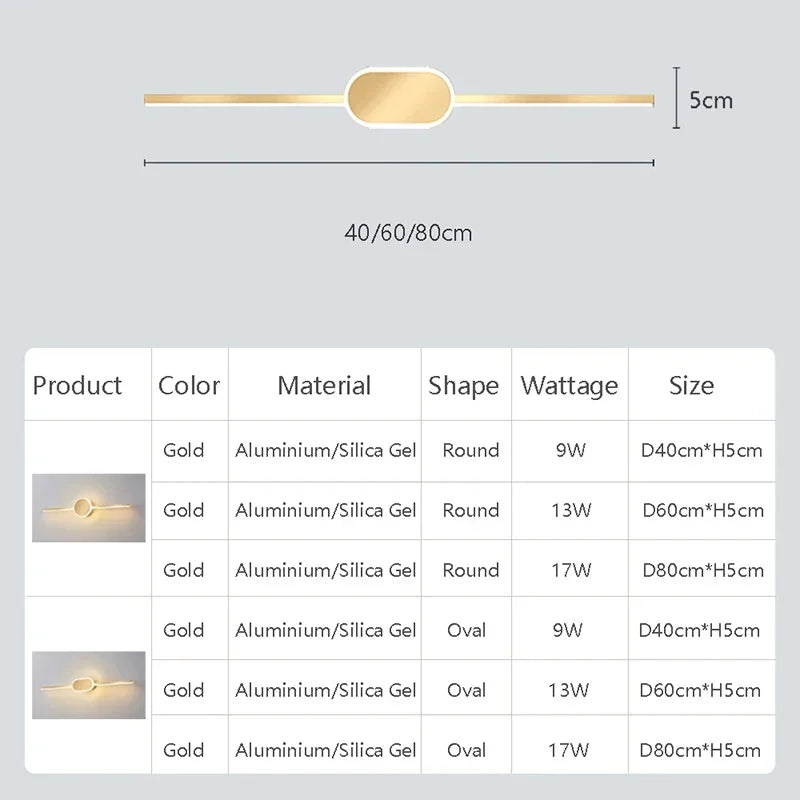Click the "Round" shape cell in 17W row
The height and width of the screenshot is (800, 800).
coord(470,570)
